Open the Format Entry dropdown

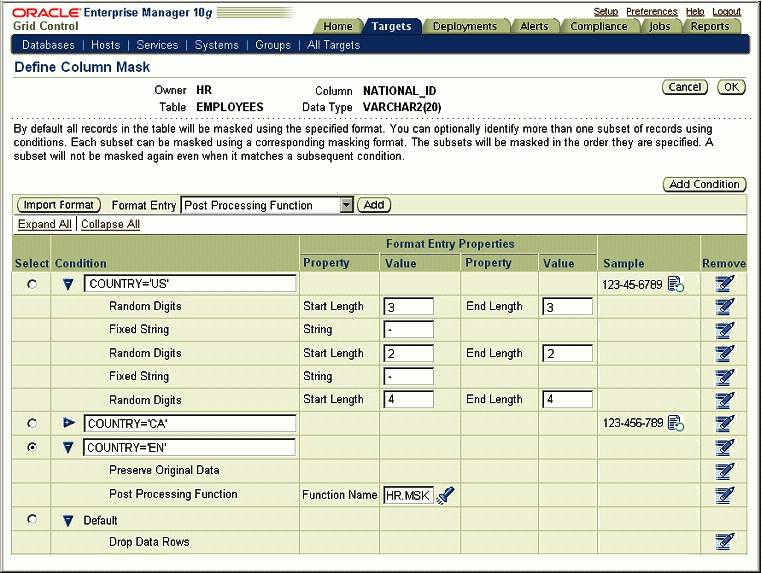click(x=346, y=205)
